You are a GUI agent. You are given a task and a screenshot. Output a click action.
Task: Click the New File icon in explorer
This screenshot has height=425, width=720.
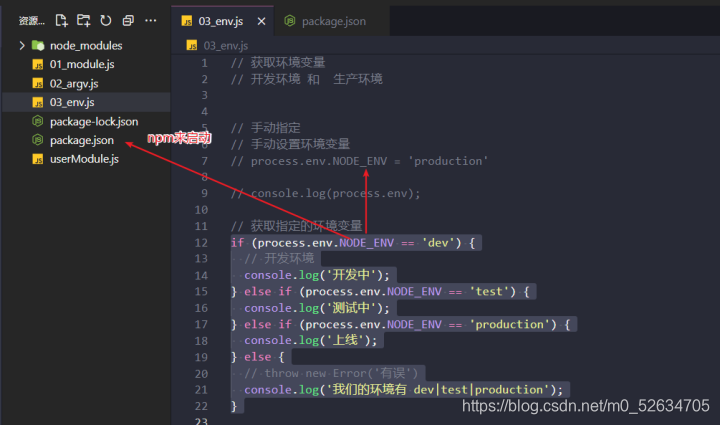[61, 21]
